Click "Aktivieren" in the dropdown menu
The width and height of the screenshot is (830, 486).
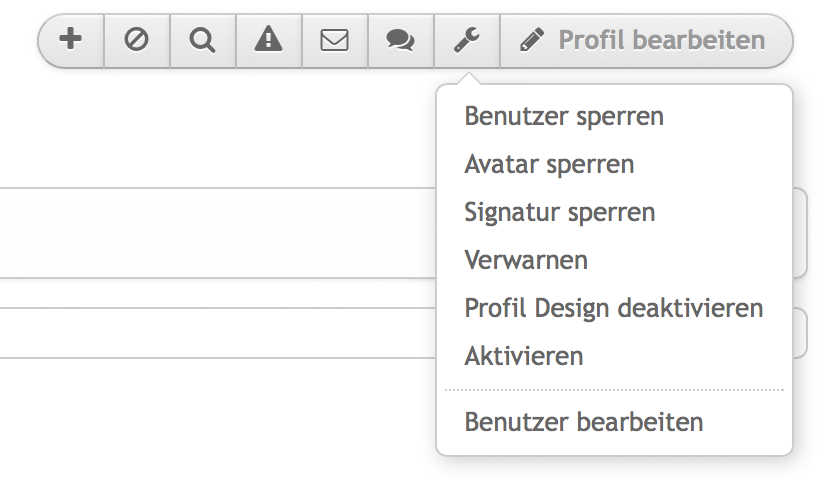click(x=524, y=356)
